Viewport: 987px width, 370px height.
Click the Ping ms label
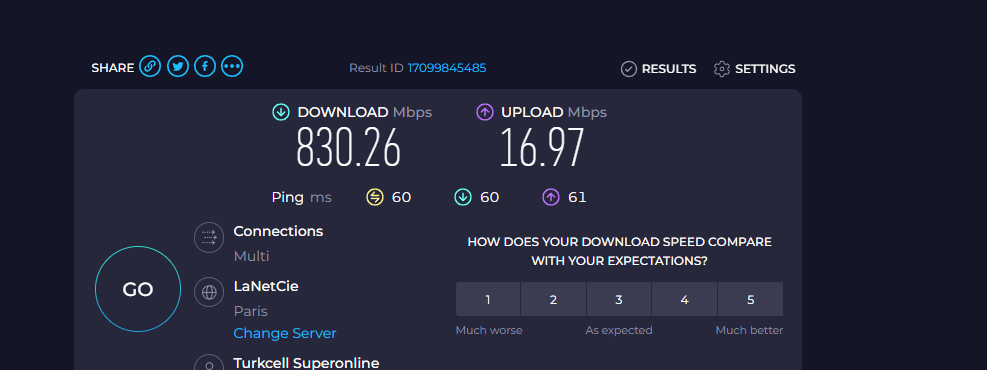point(302,198)
